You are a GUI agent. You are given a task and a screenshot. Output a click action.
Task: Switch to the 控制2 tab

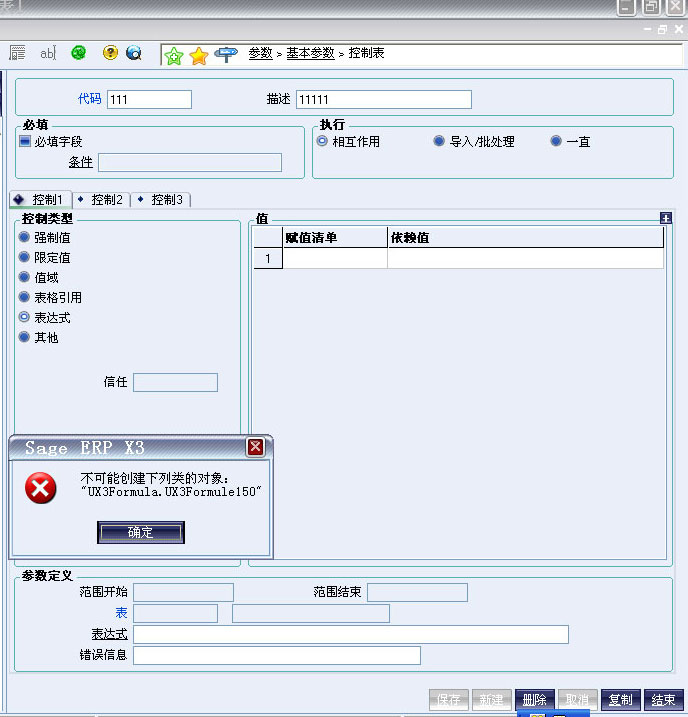pos(101,200)
